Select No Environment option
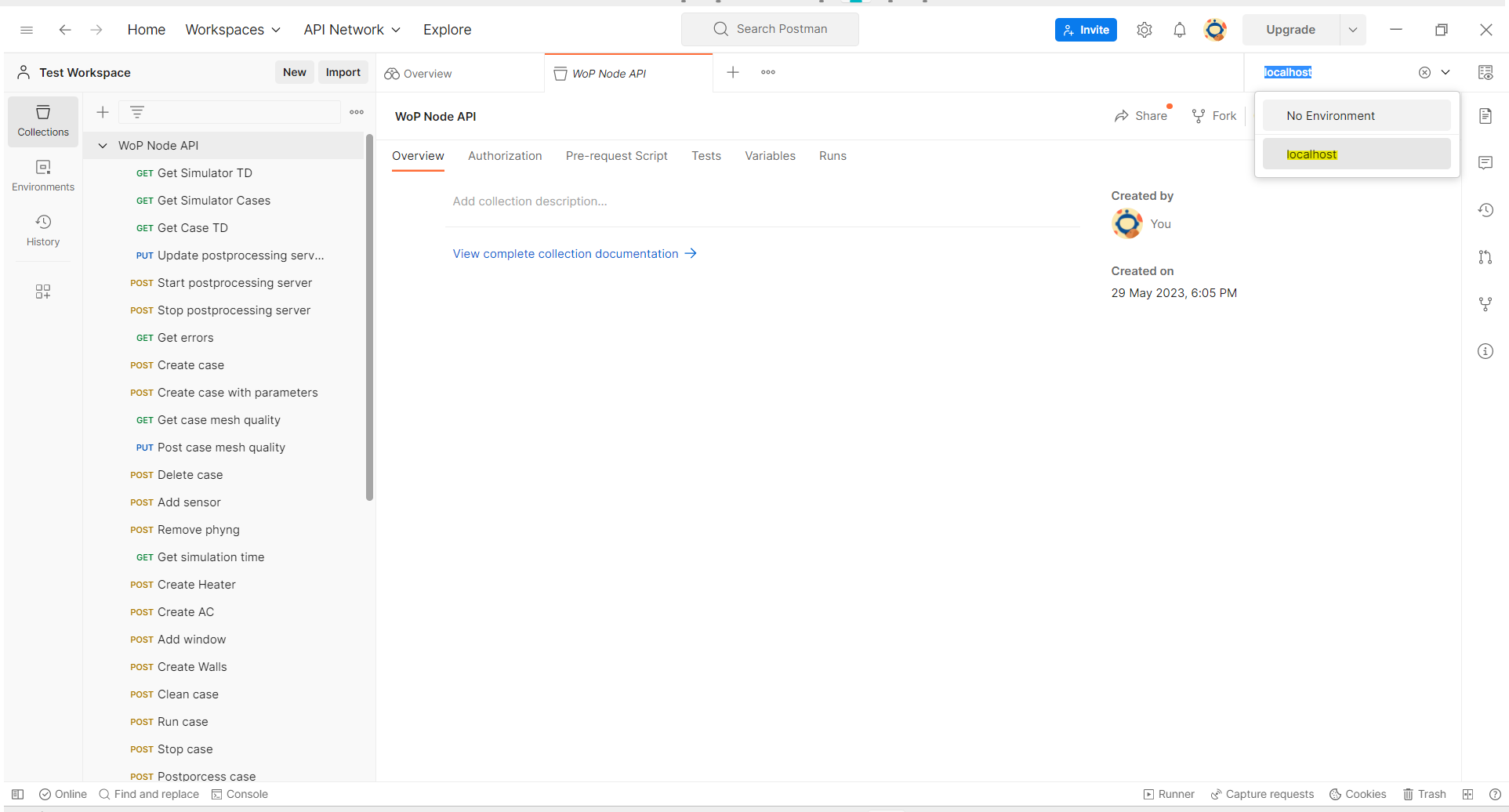 (x=1356, y=116)
